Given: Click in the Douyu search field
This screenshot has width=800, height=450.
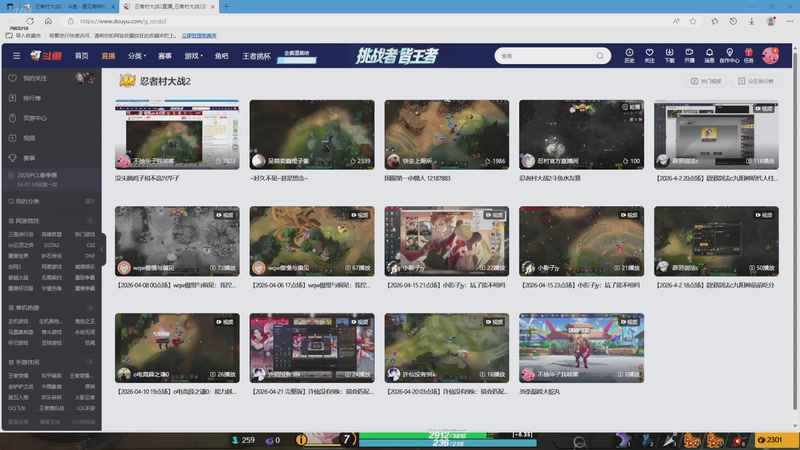Looking at the screenshot, I should tap(546, 56).
